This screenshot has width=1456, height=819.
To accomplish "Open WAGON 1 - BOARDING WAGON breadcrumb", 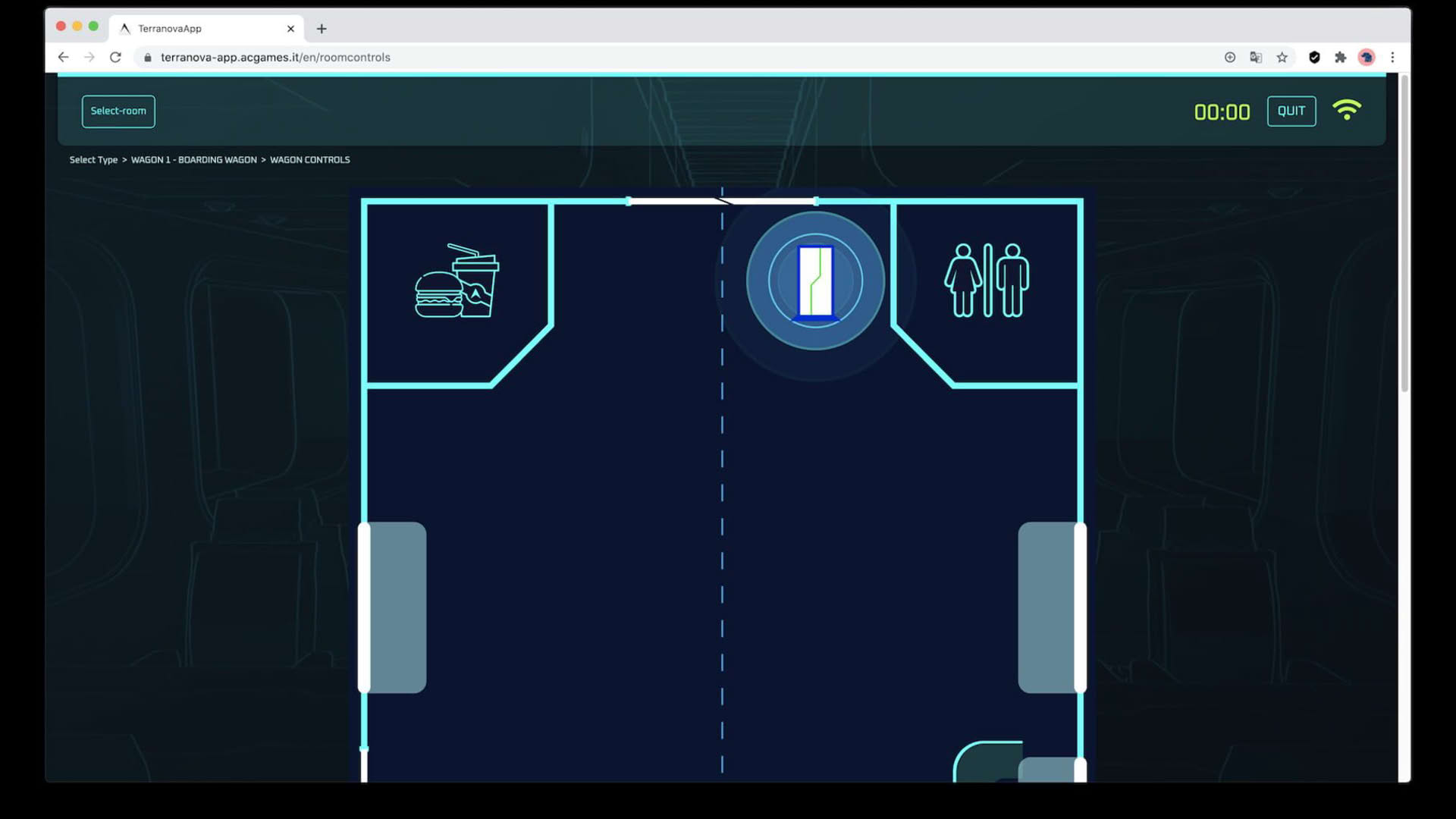I will tap(194, 160).
